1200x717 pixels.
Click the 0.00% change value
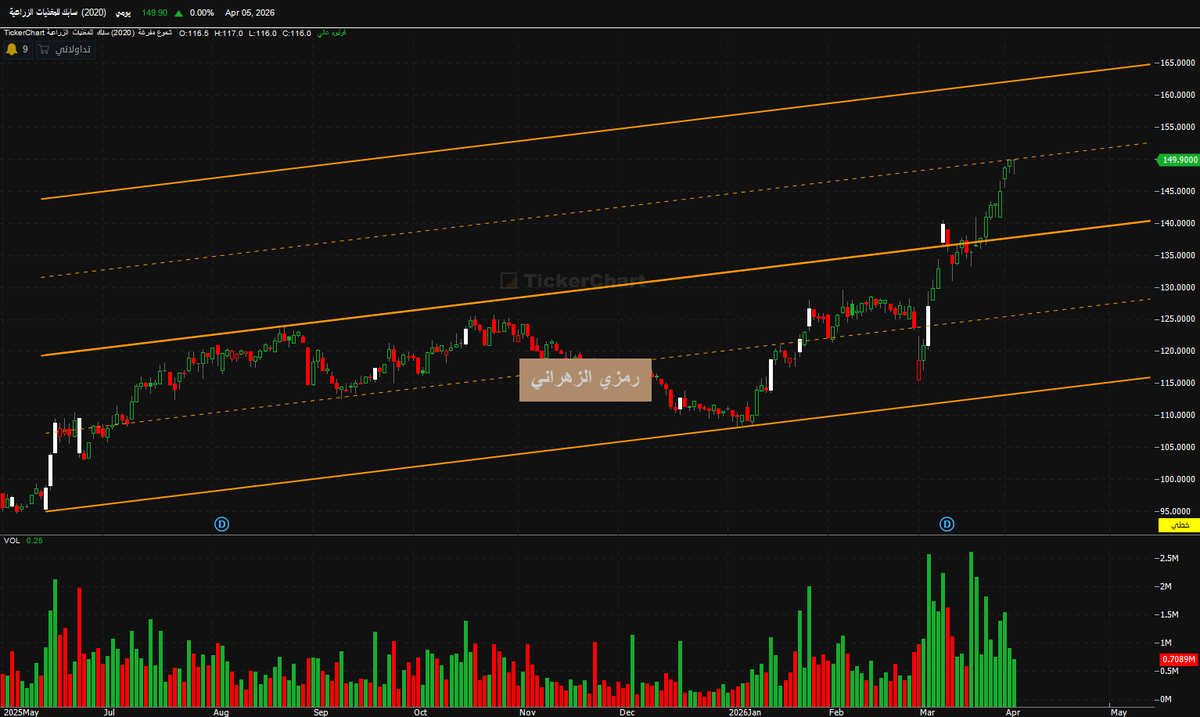[x=202, y=13]
